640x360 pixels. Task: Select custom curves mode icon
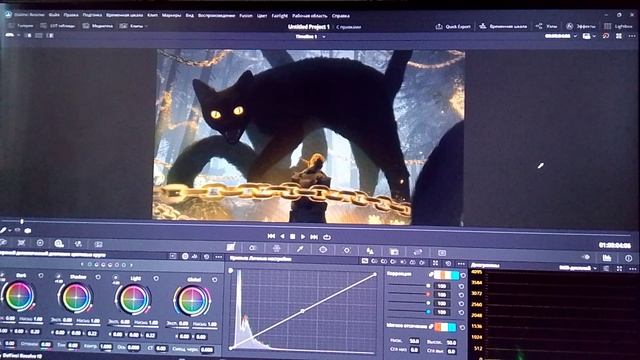coord(365,261)
